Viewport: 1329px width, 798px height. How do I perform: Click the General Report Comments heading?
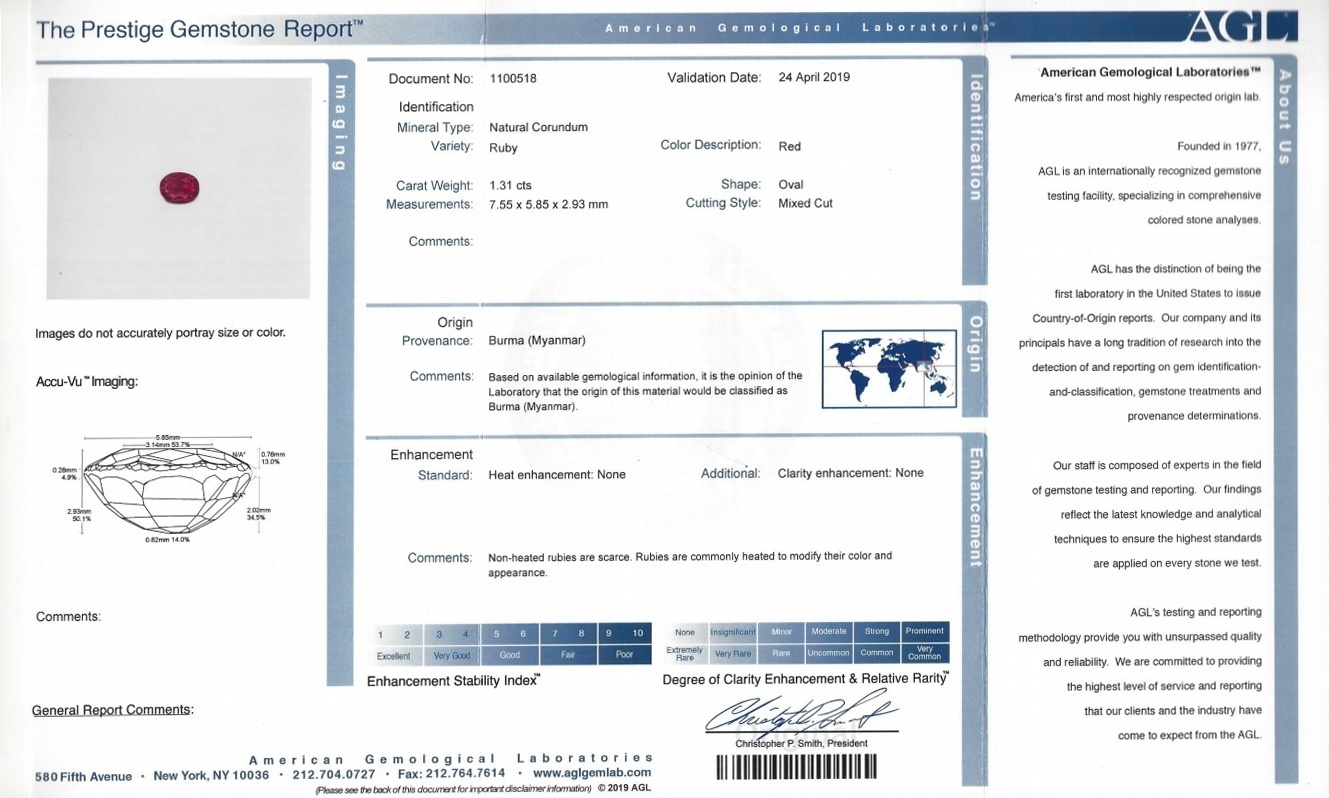pos(112,710)
